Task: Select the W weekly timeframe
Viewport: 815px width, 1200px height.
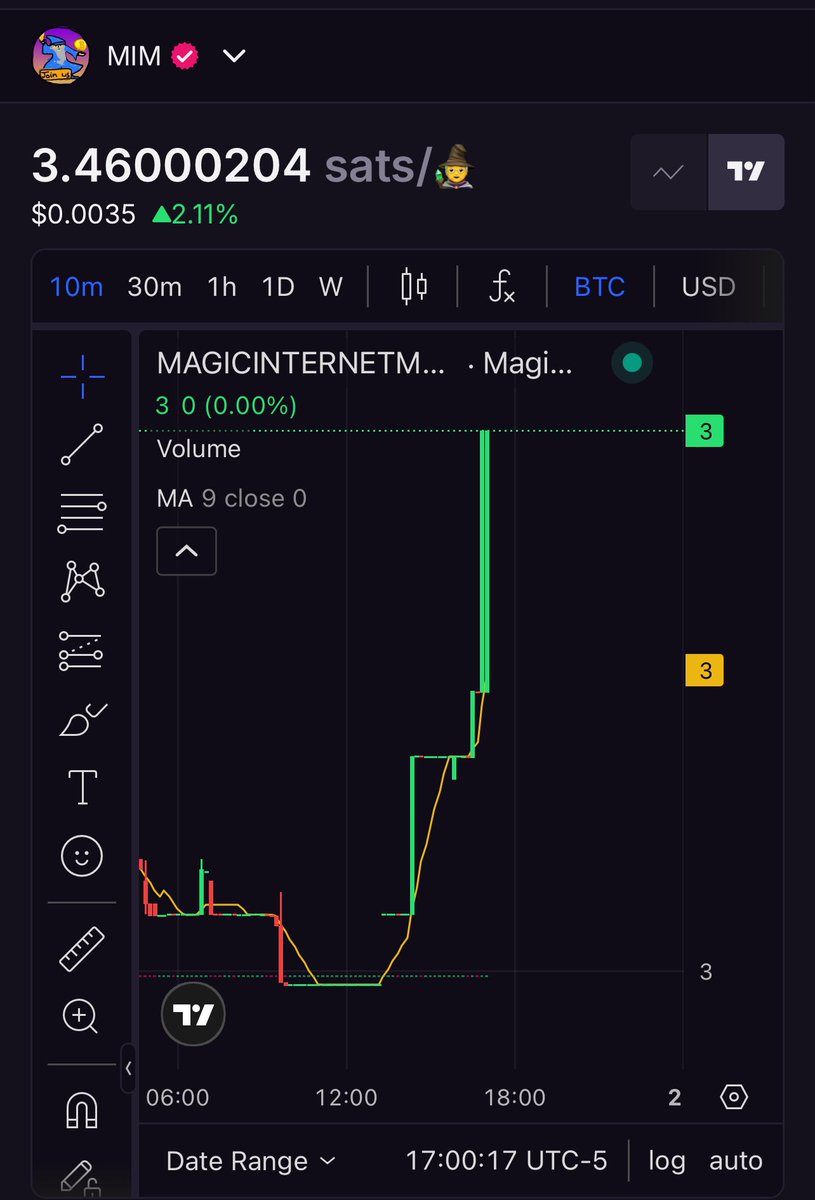Action: (x=331, y=287)
